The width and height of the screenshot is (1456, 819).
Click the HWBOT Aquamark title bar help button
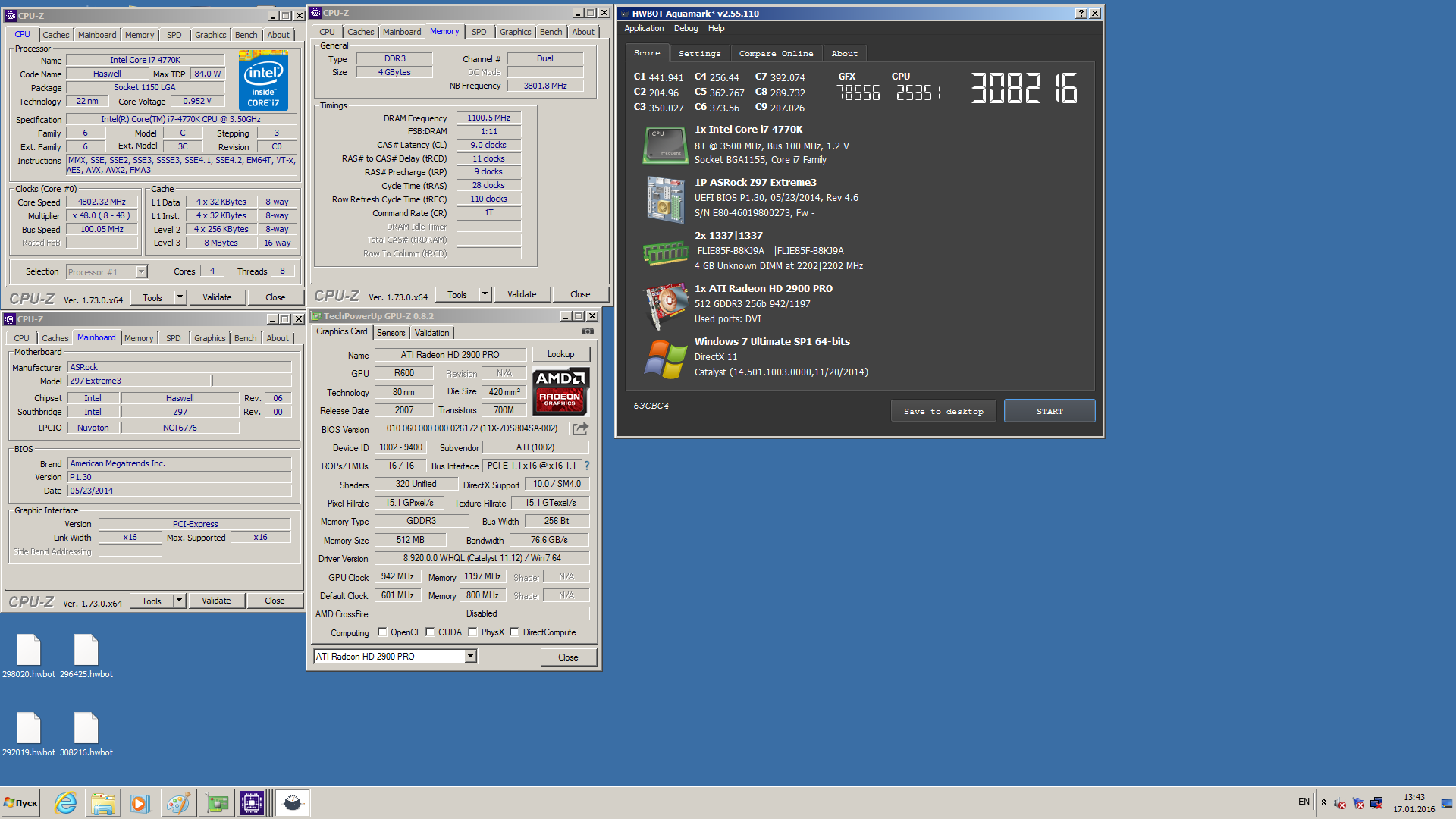tap(1081, 13)
